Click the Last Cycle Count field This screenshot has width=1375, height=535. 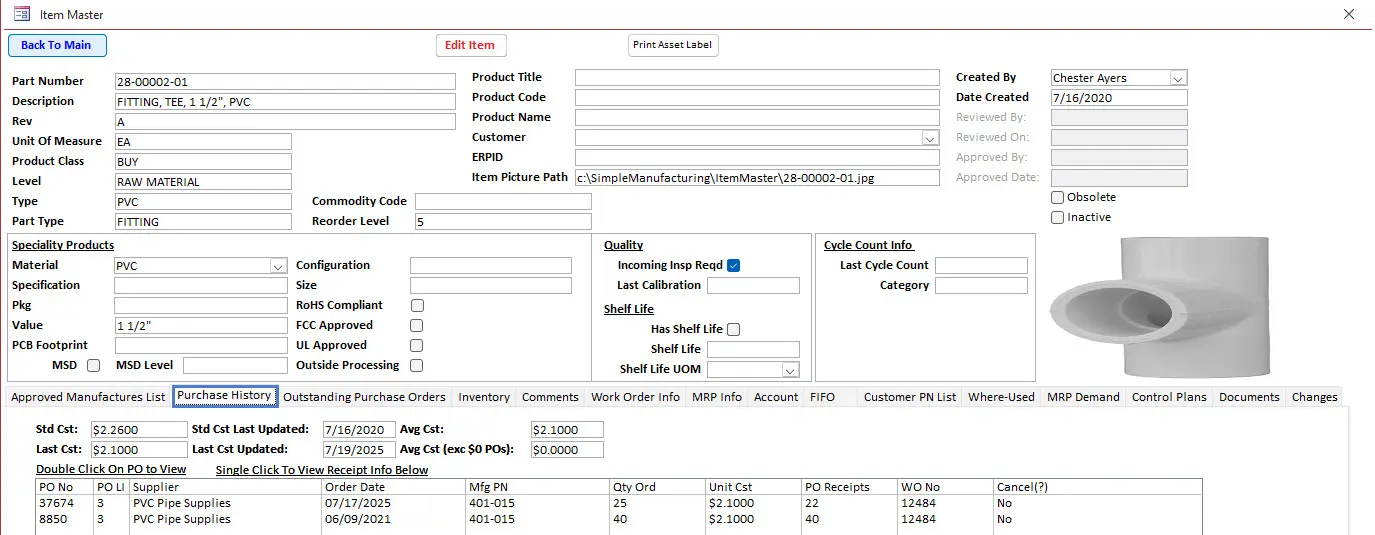(981, 266)
